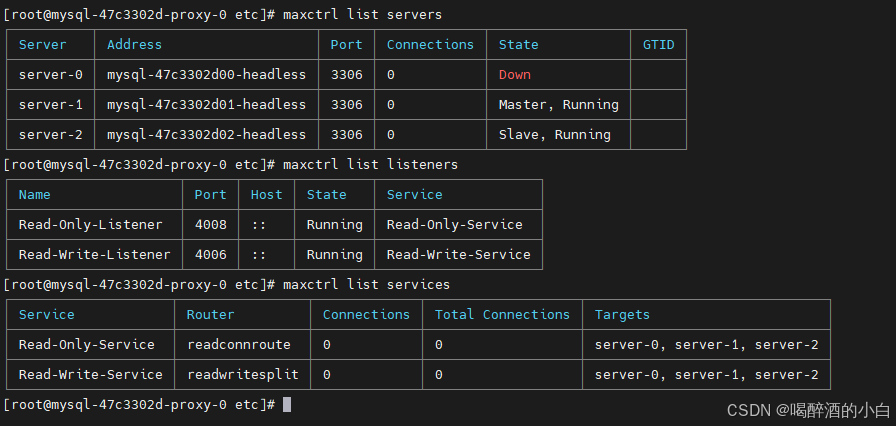
Task: Select the 'Address' column header
Action: click(134, 45)
